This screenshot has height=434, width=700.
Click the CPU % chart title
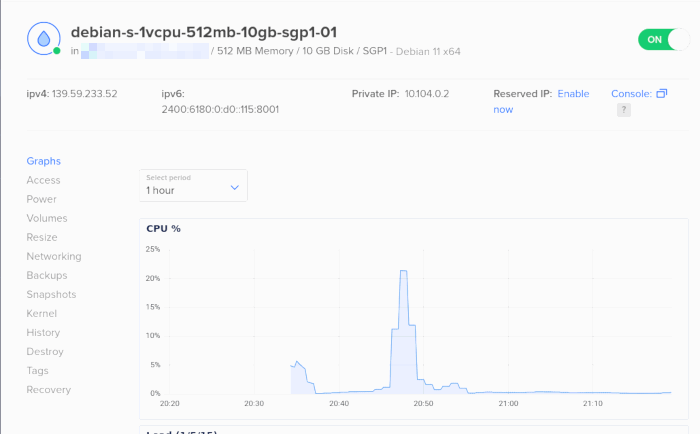[163, 229]
